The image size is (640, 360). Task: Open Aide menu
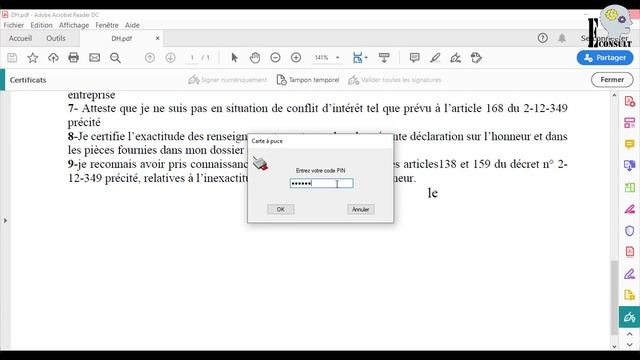tap(132, 25)
